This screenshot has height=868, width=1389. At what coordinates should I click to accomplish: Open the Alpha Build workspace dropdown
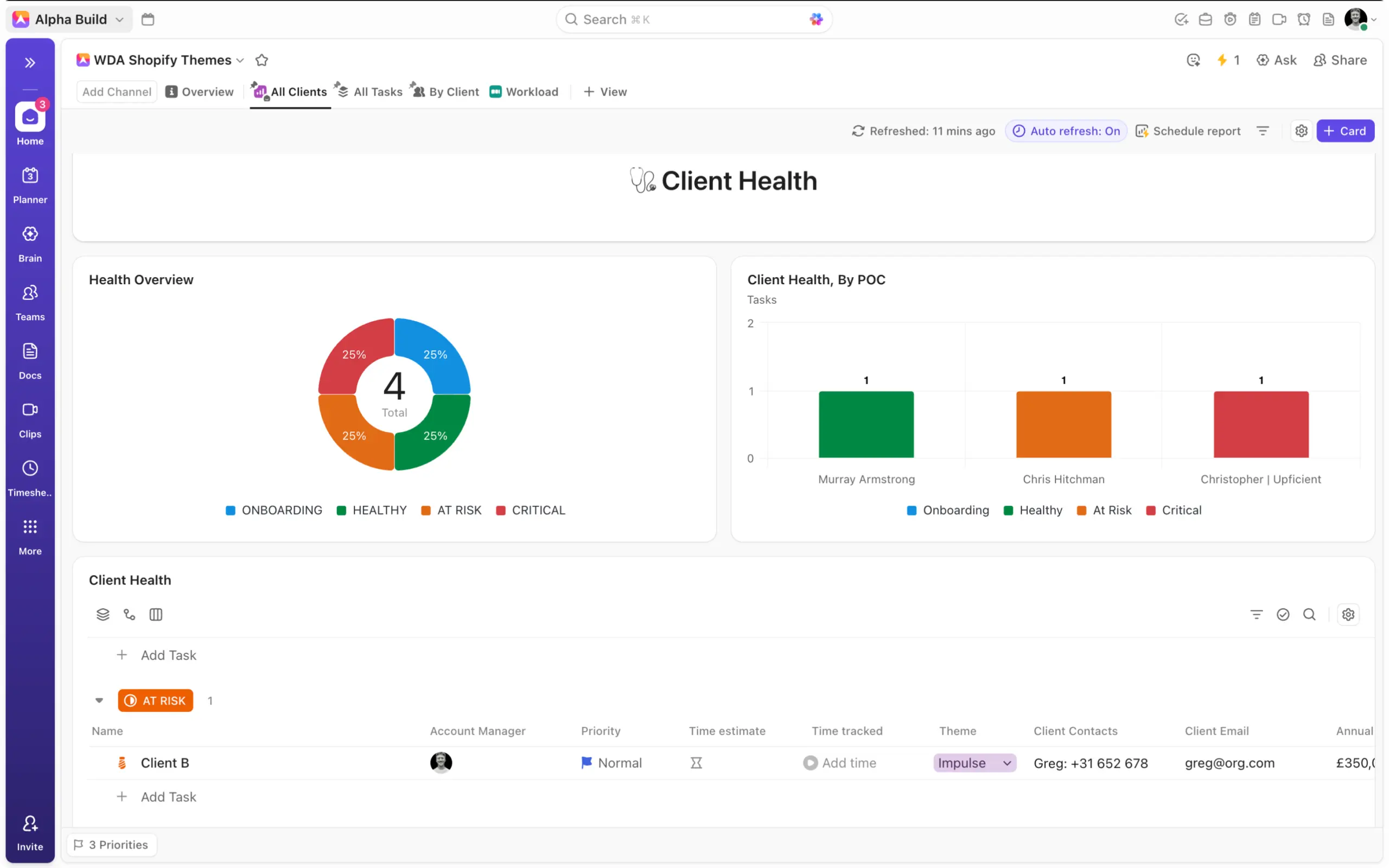tap(70, 20)
